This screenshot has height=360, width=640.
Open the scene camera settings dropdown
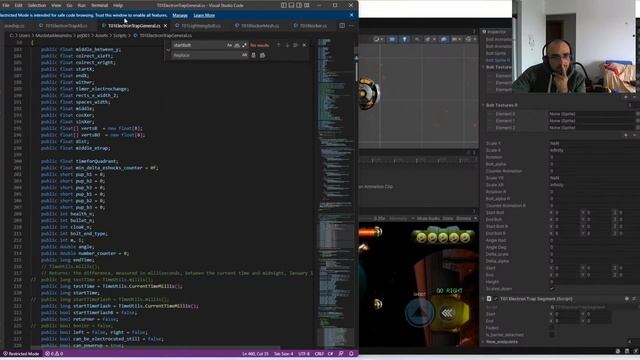[x=456, y=39]
